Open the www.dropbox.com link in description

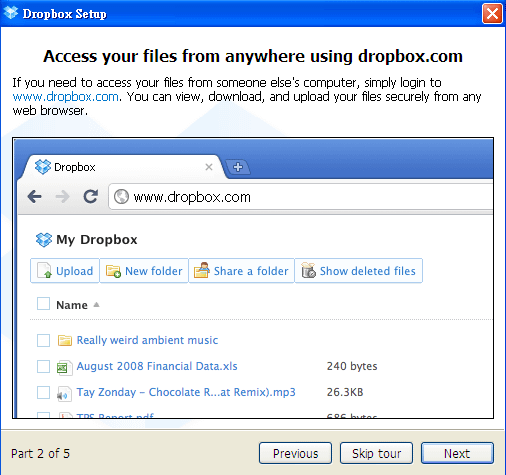point(65,97)
